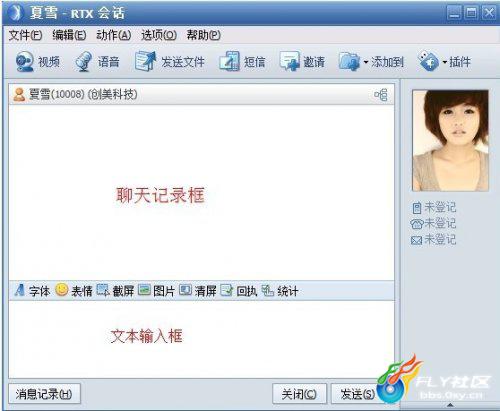Clear the chat screen with 清屏
Viewport: 500px width, 411px height.
click(198, 290)
